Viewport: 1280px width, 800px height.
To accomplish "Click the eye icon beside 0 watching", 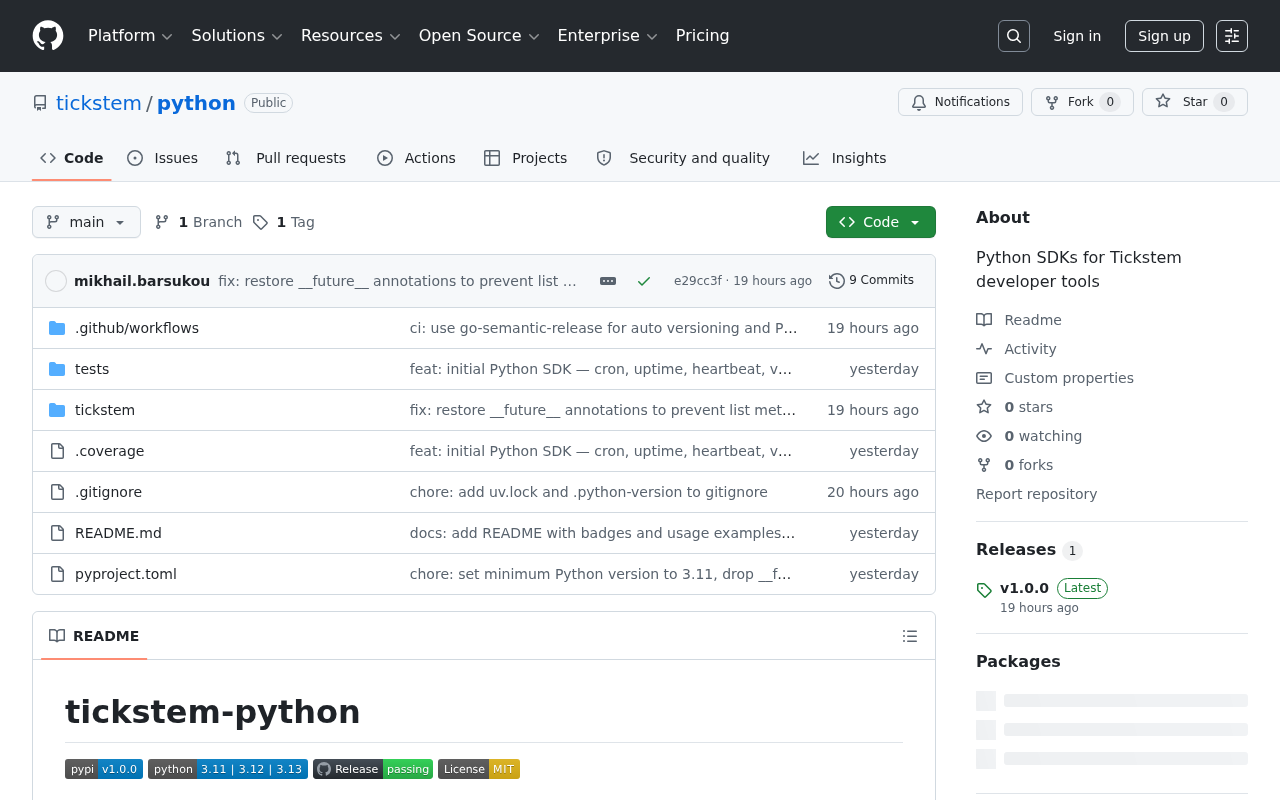I will point(984,436).
